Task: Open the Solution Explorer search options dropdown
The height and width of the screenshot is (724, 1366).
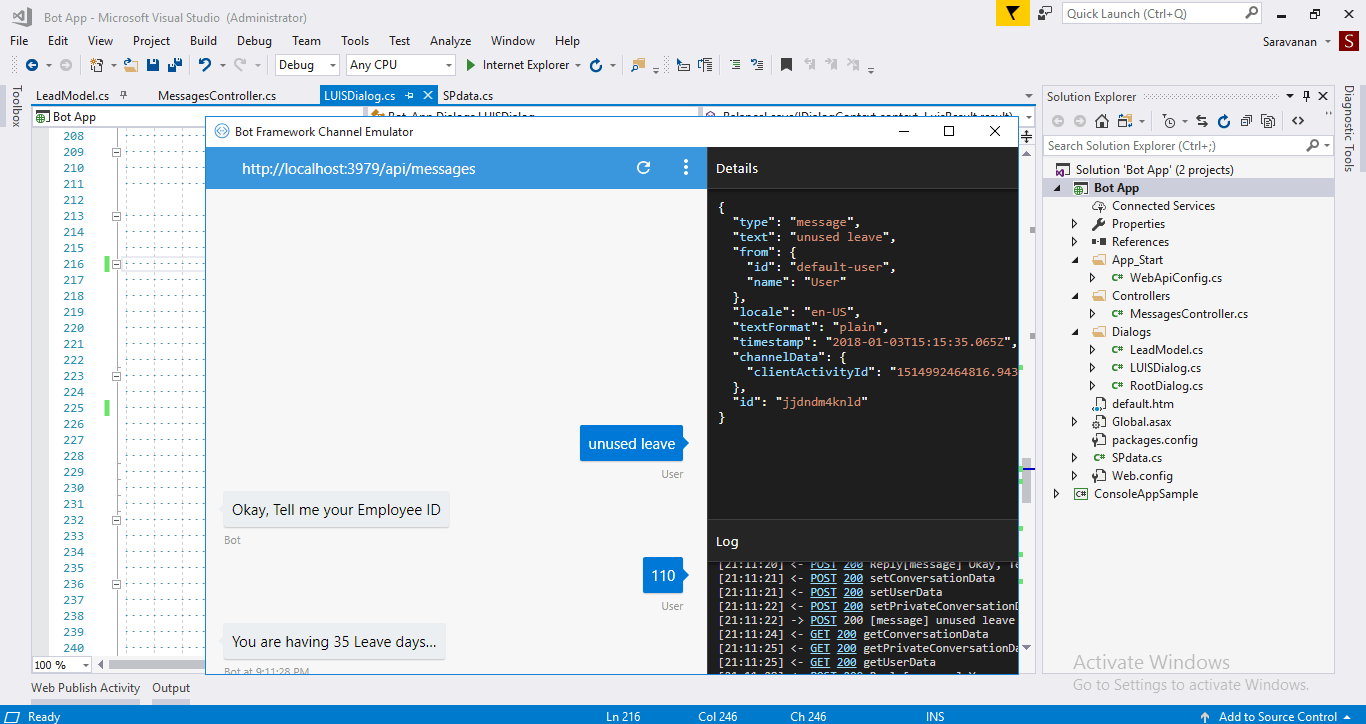Action: pyautogui.click(x=1327, y=146)
